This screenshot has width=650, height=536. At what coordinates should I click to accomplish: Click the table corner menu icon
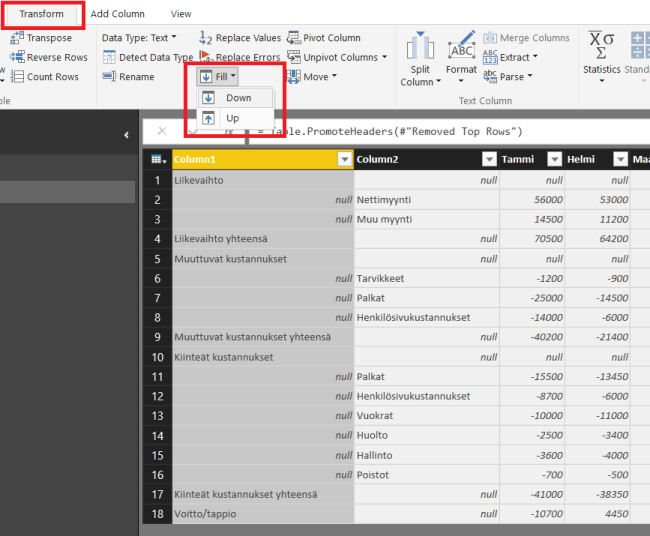pos(157,159)
